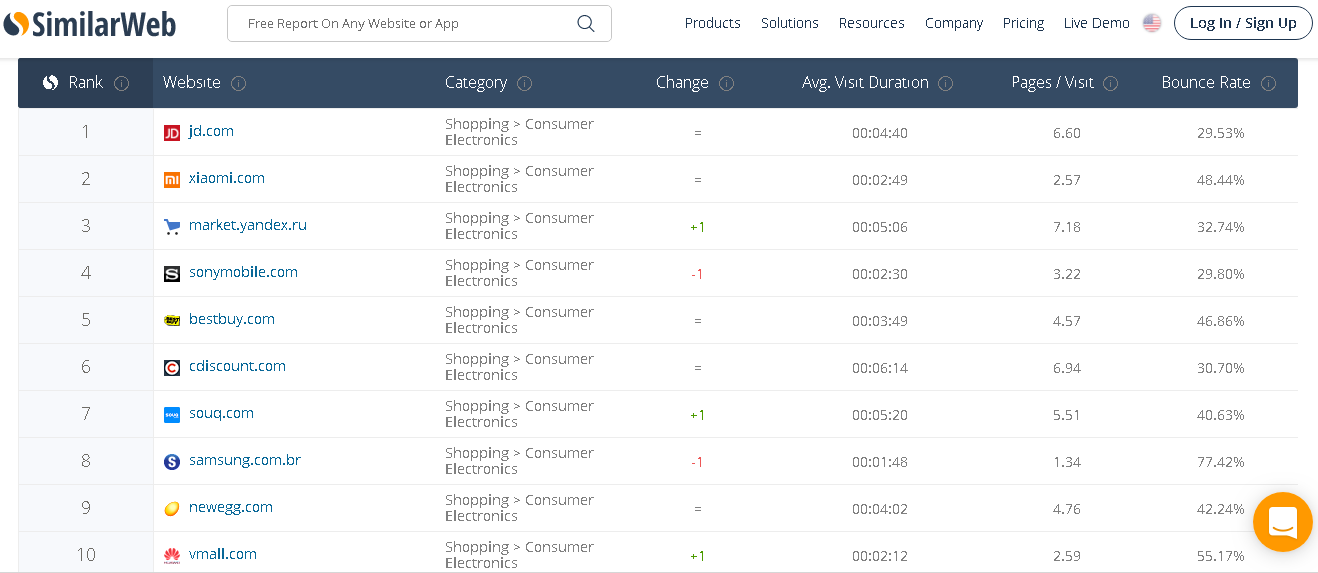Select the 77.42% bounce rate value
Screen dimensions: 1318x573
(1220, 462)
